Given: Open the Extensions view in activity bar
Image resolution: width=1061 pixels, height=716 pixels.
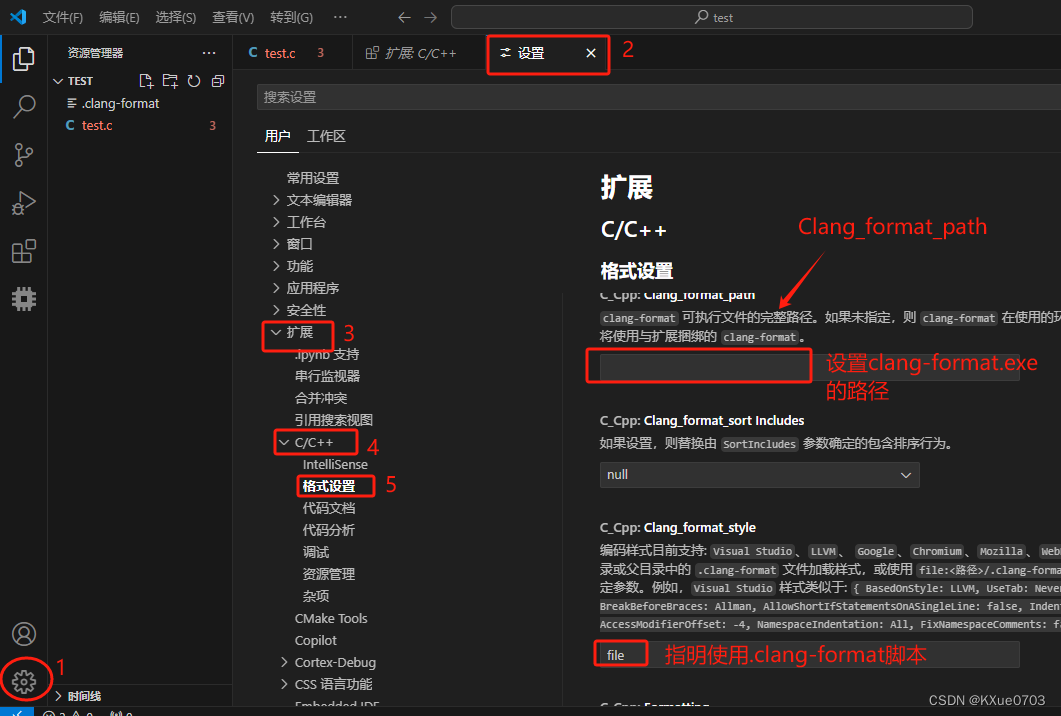Looking at the screenshot, I should tap(24, 251).
